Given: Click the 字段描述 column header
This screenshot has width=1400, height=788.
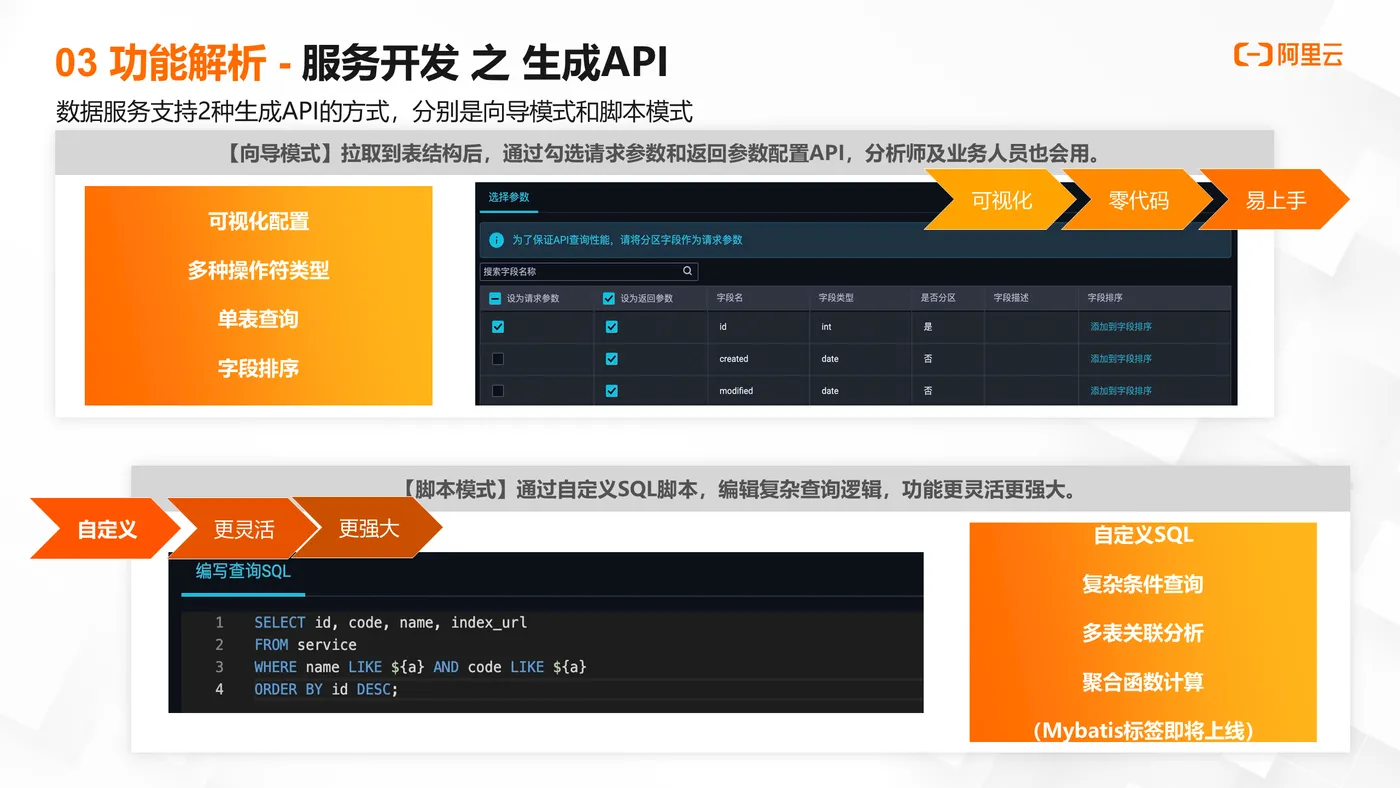Looking at the screenshot, I should point(1011,298).
